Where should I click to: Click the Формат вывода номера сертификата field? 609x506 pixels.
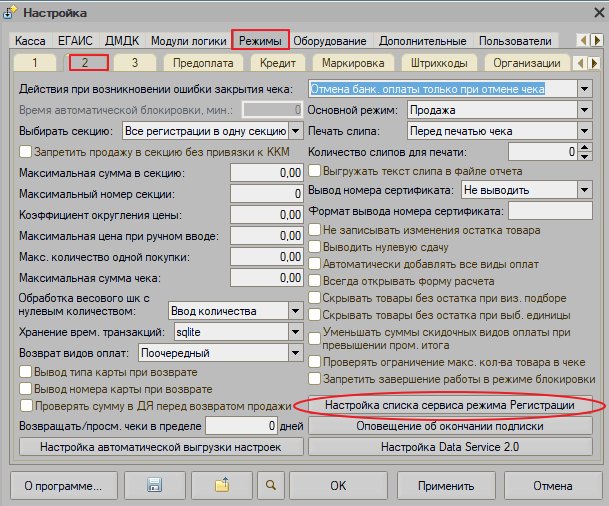pyautogui.click(x=550, y=211)
